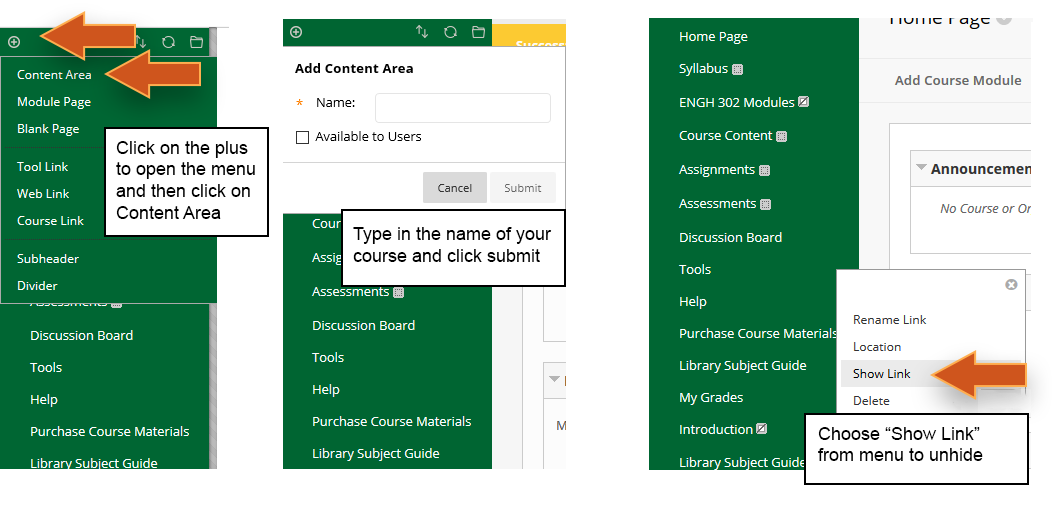This screenshot has width=1064, height=514.
Task: Open Help in the right screenshot
Action: click(x=693, y=301)
